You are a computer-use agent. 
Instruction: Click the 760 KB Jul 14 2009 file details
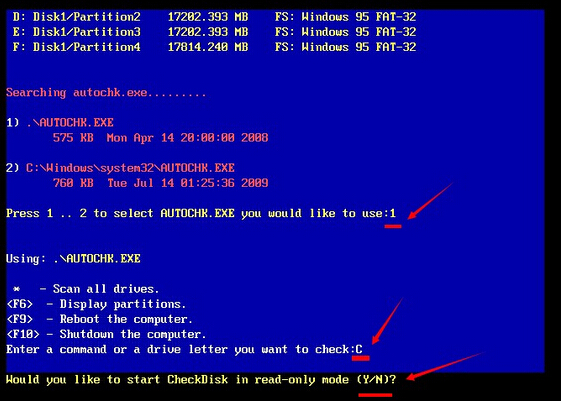pos(160,183)
